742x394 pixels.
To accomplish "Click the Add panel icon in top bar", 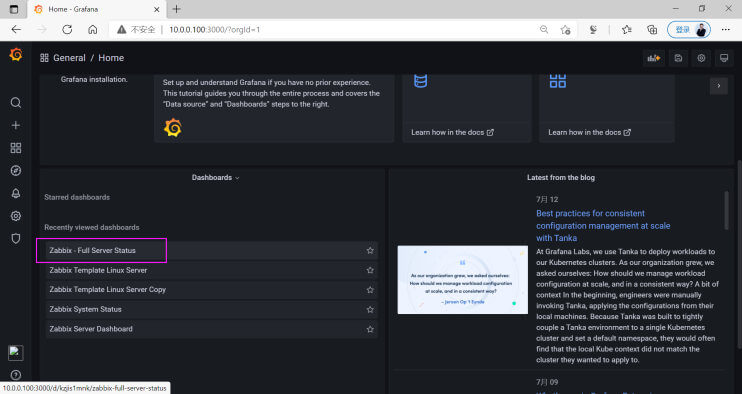I will (654, 58).
